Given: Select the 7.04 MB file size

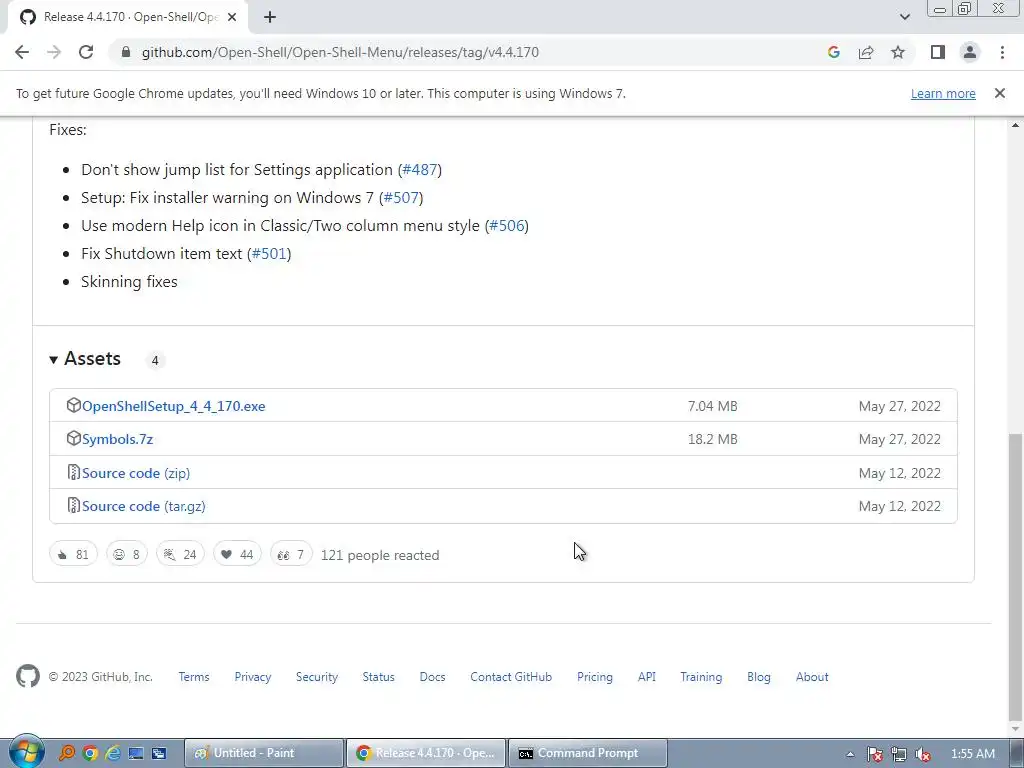Looking at the screenshot, I should click(712, 406).
